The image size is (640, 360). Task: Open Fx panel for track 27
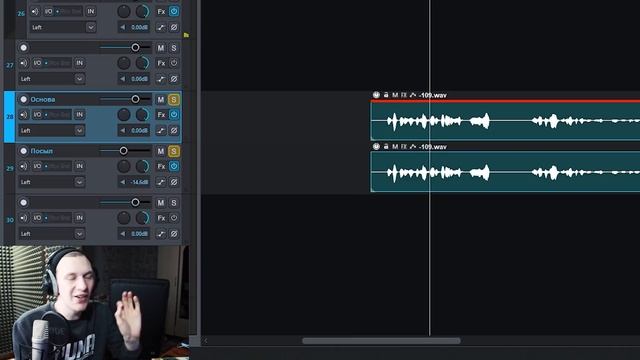161,63
